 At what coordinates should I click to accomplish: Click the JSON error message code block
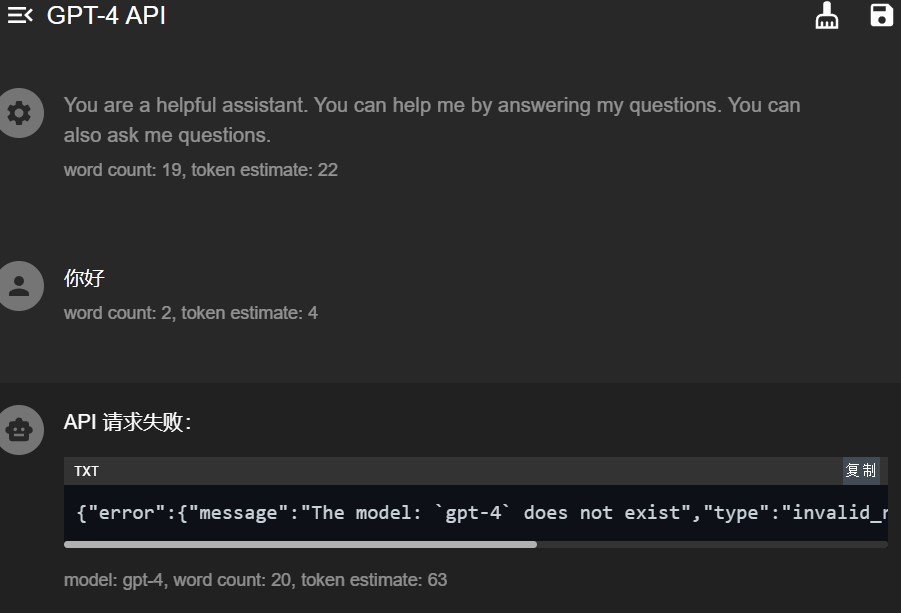(476, 512)
